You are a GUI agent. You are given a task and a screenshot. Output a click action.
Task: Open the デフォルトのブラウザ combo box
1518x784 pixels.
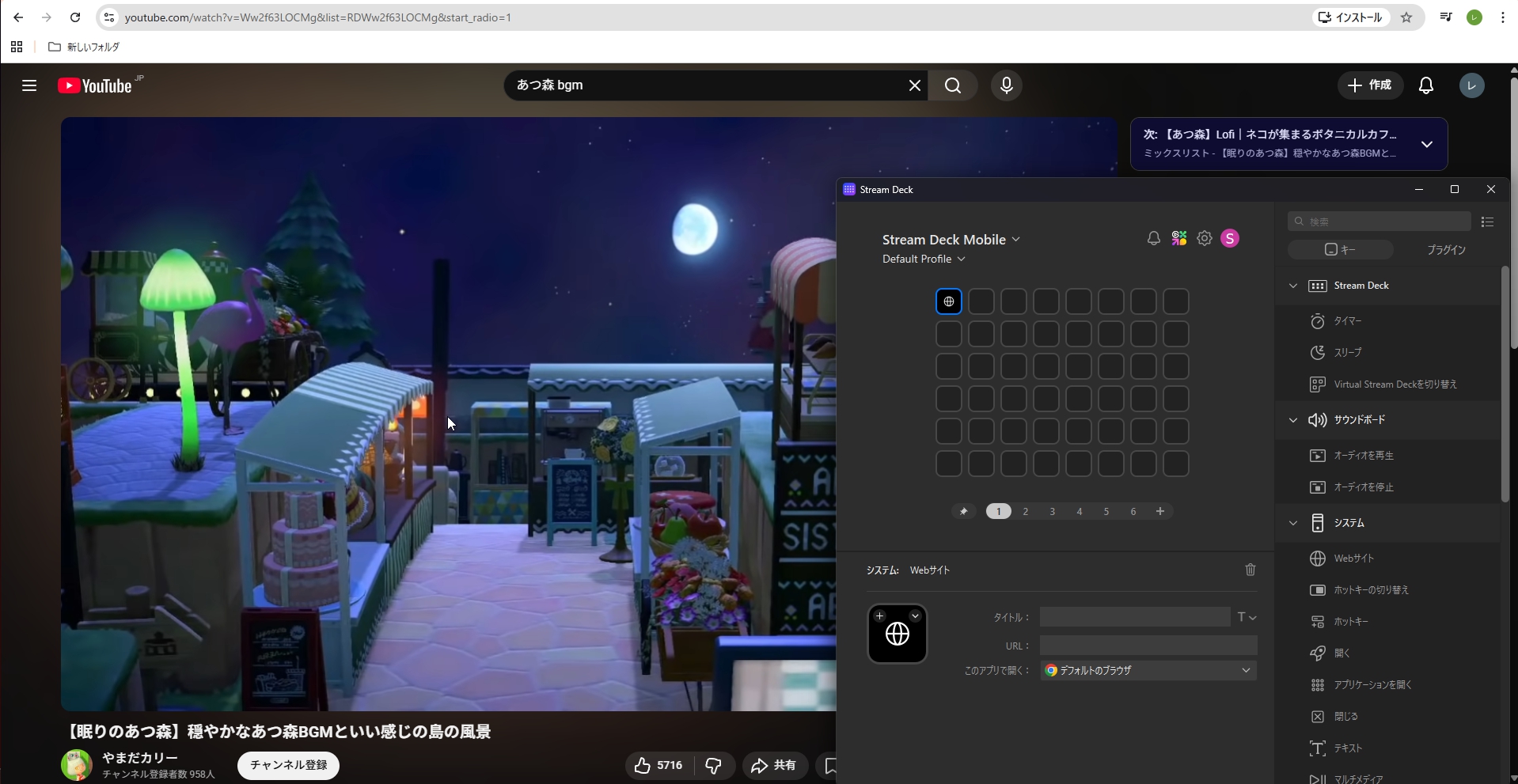1148,670
